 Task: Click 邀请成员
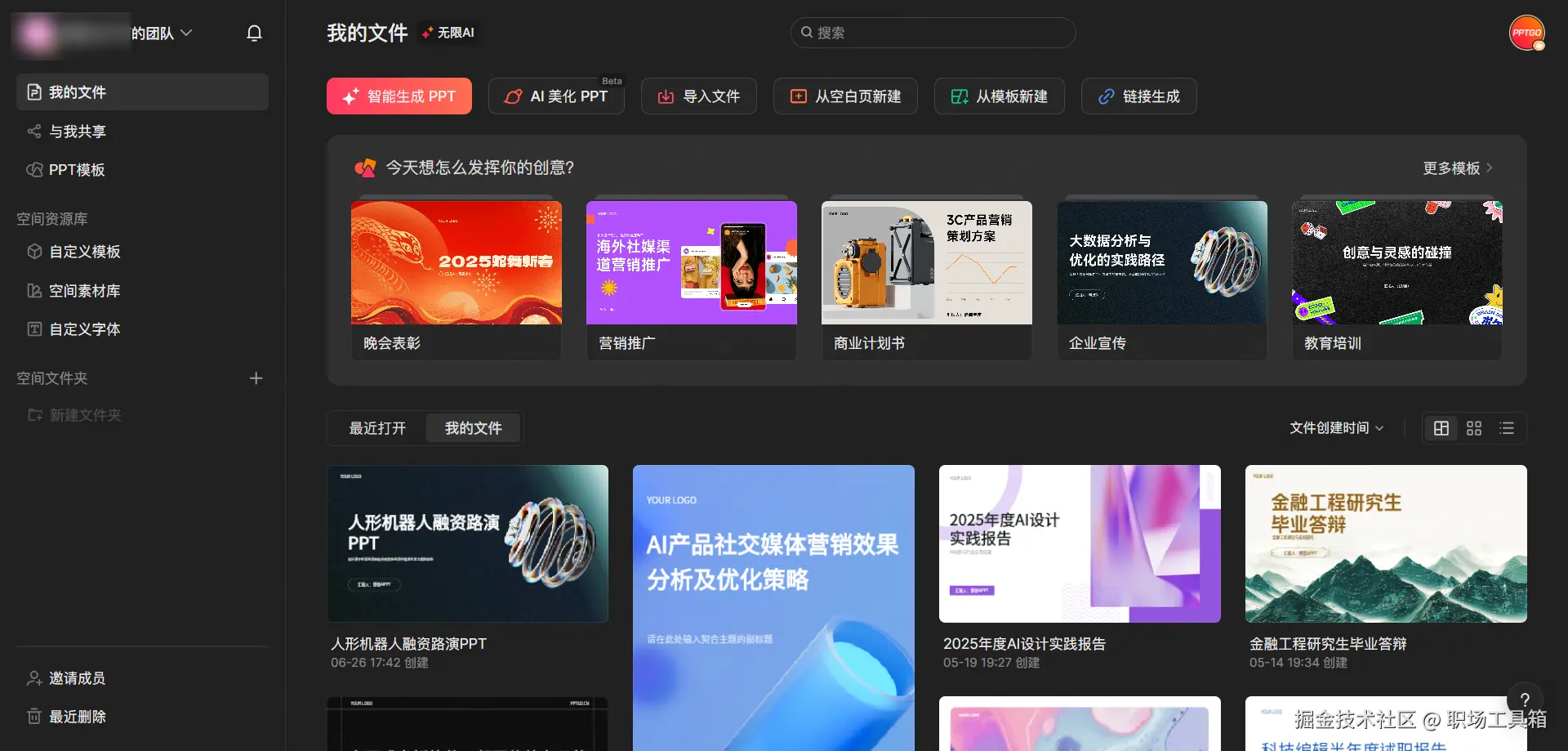click(66, 678)
